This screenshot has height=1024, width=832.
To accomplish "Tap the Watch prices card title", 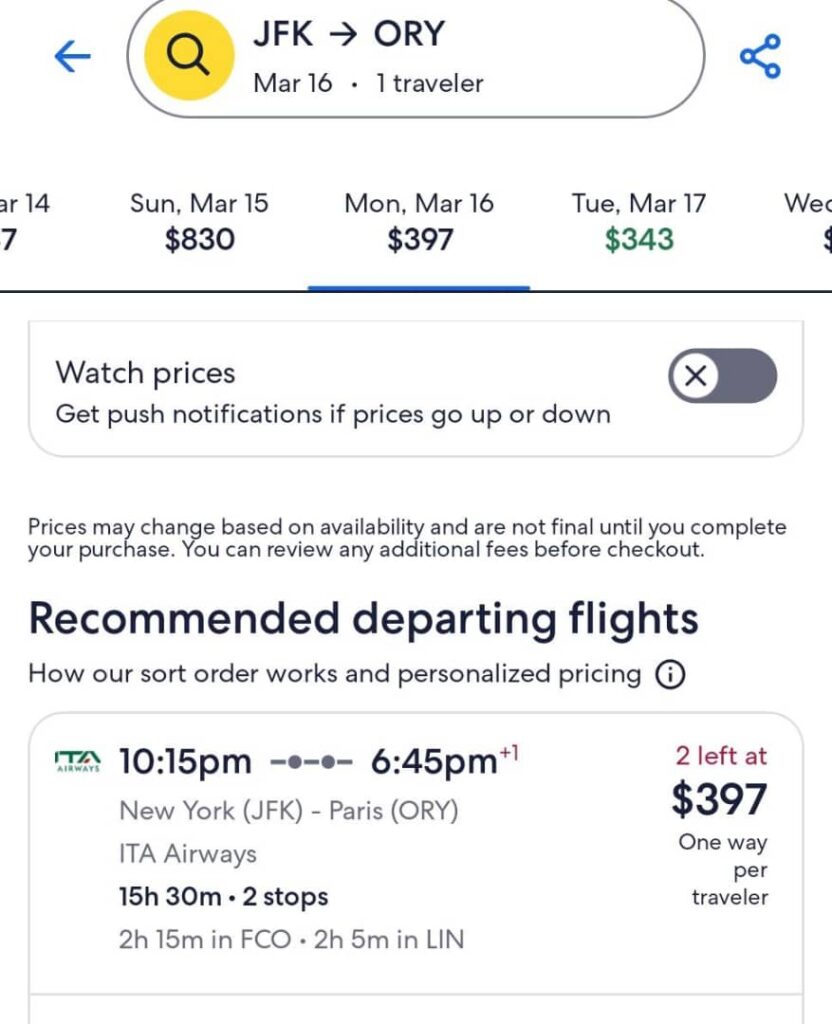I will coord(146,373).
